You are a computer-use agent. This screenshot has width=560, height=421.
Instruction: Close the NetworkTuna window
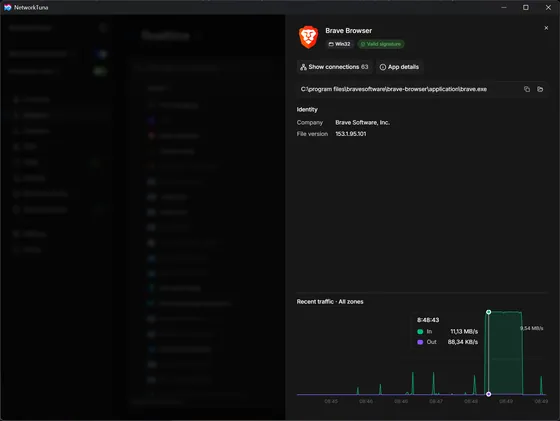pyautogui.click(x=548, y=7)
